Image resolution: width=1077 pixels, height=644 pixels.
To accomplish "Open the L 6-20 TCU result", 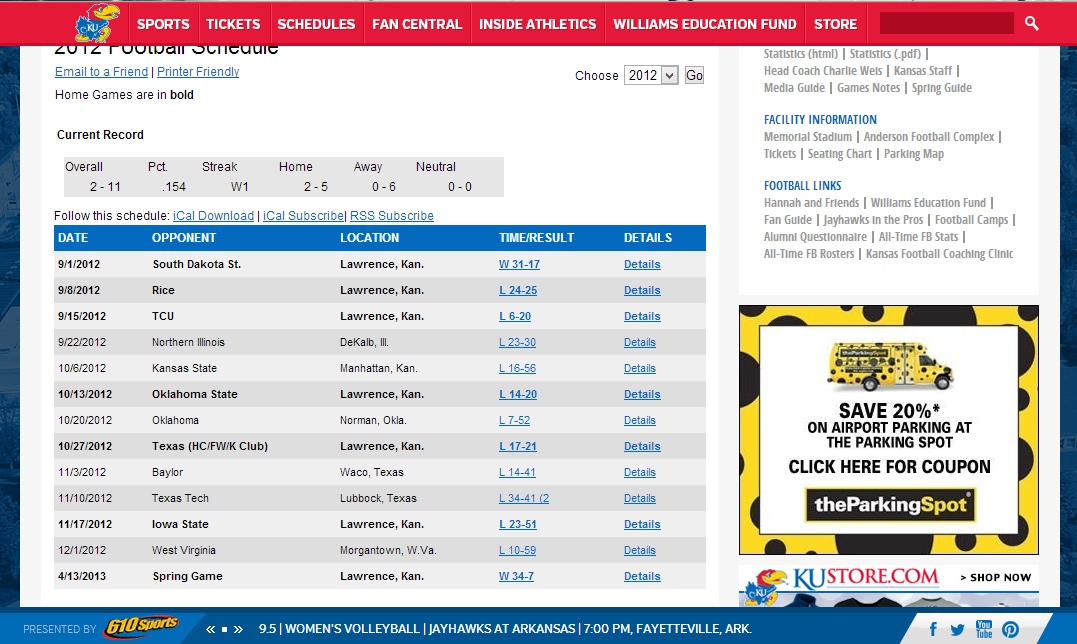I will [x=514, y=317].
